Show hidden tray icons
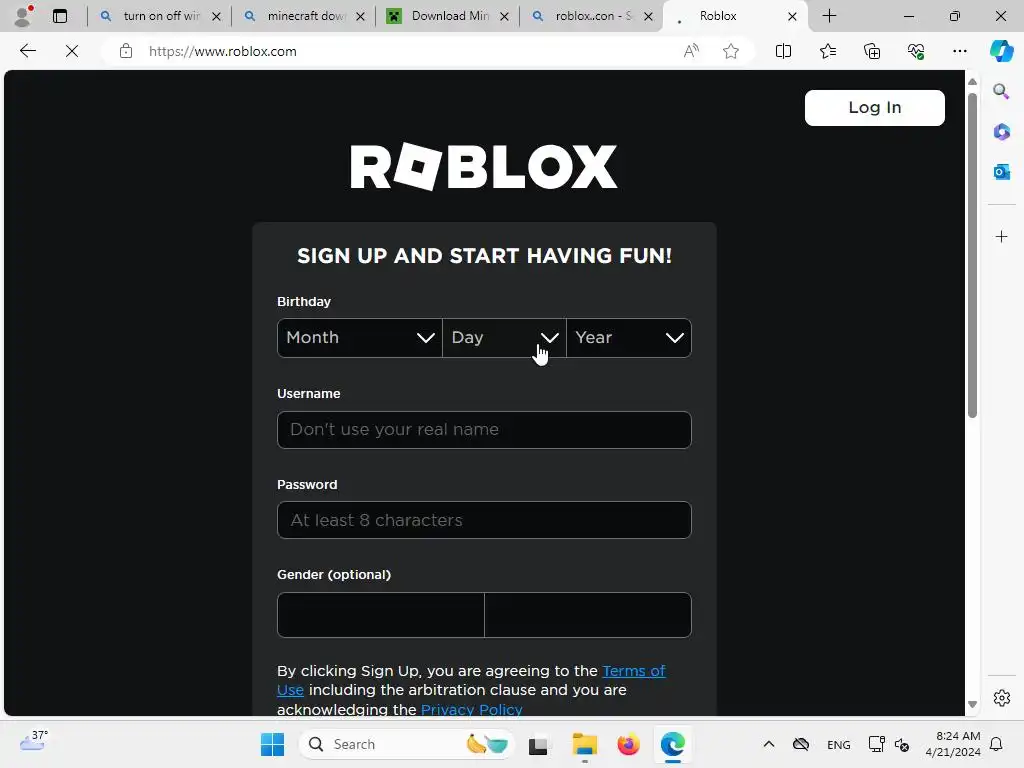 (769, 744)
